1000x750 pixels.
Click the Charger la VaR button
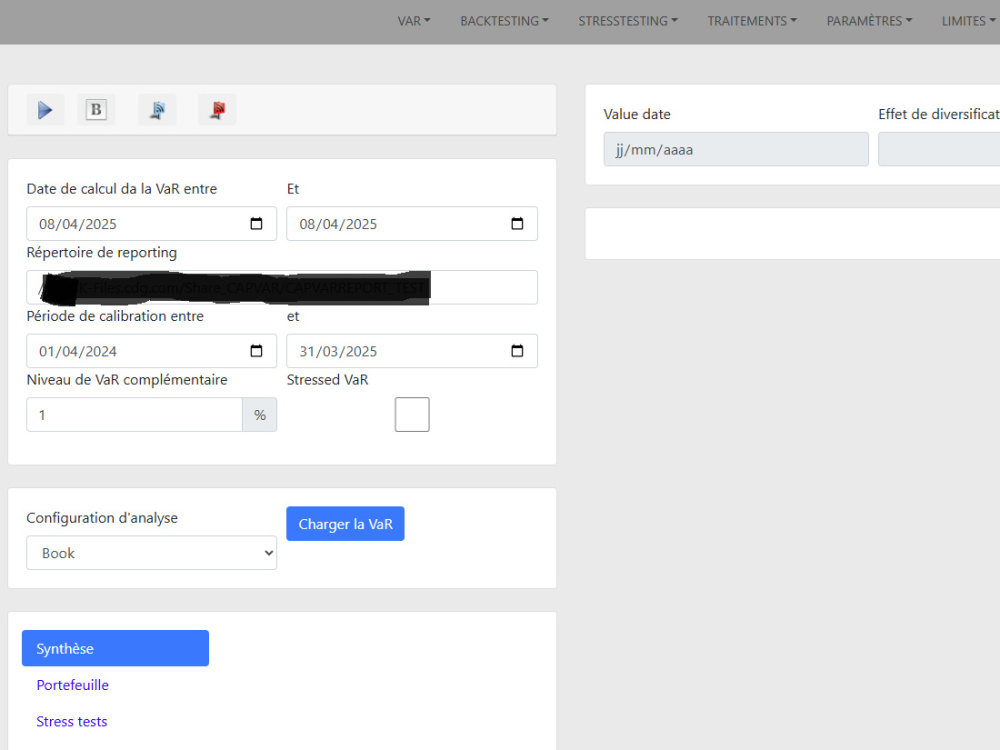(345, 524)
